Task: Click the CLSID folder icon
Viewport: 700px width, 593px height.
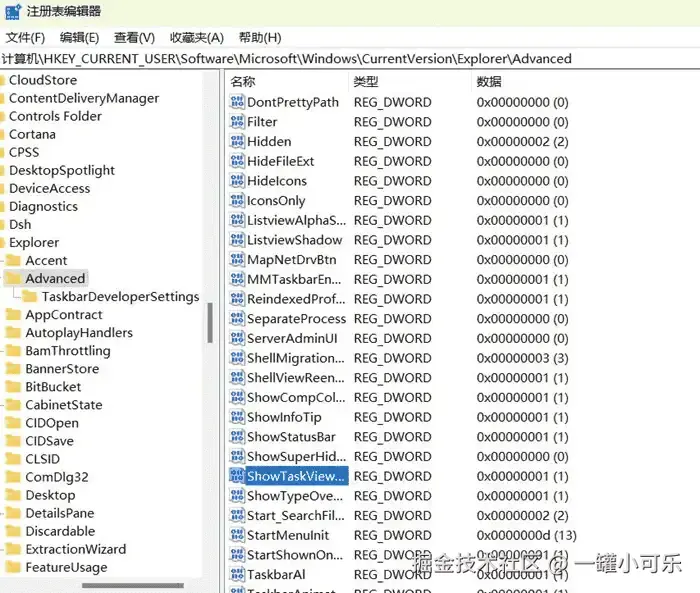Action: click(x=13, y=459)
